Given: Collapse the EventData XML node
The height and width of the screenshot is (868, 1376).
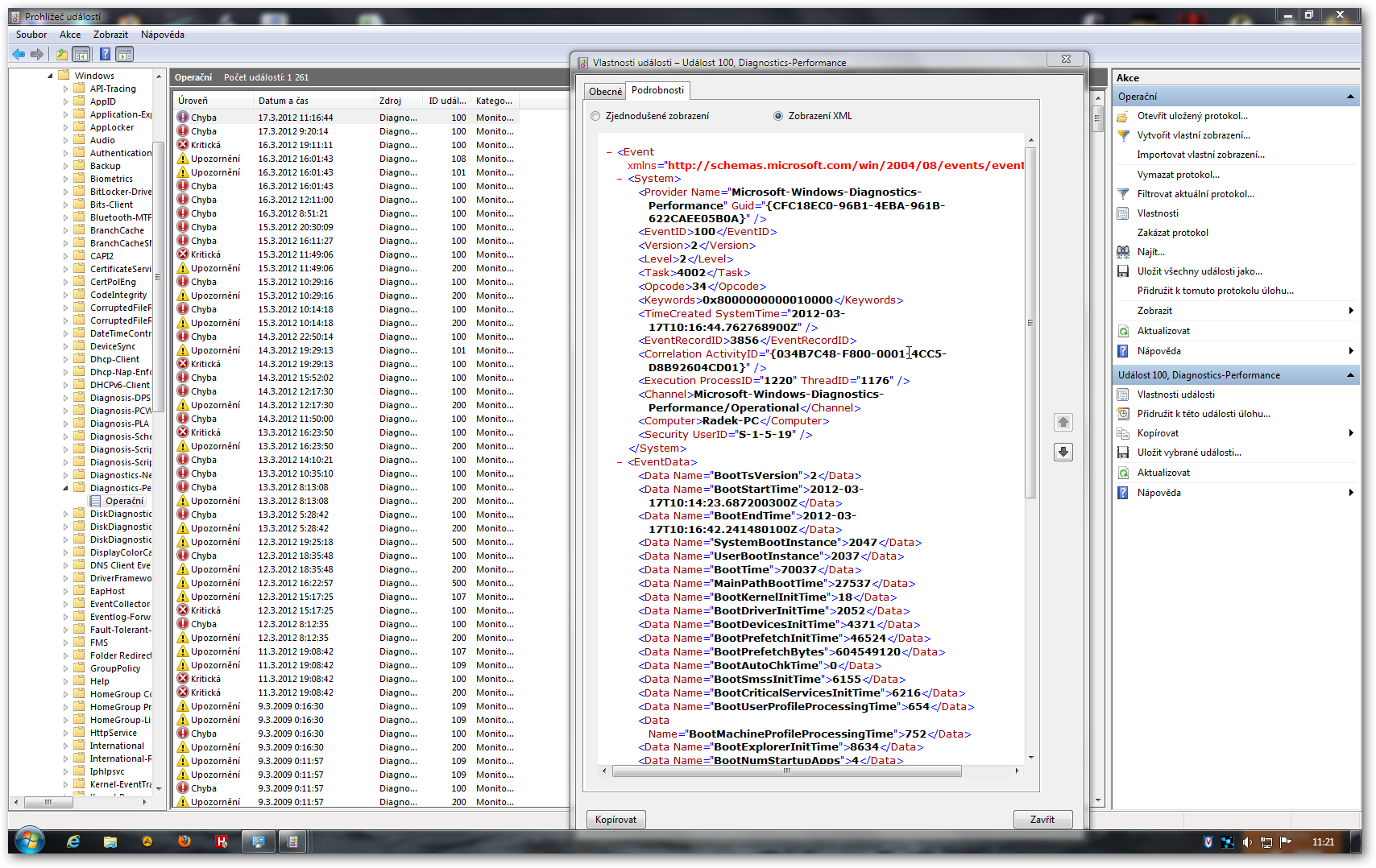Looking at the screenshot, I should coord(620,462).
